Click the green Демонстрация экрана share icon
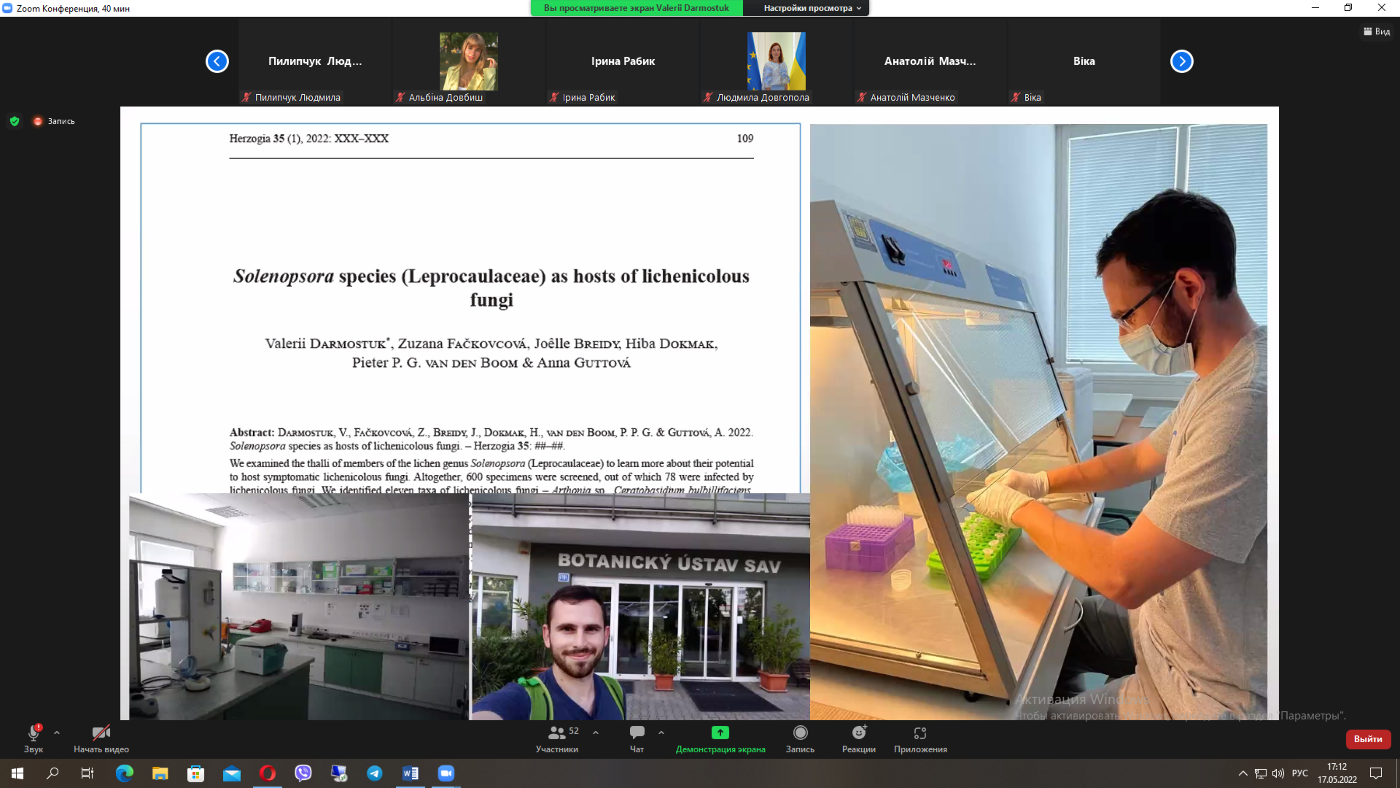 point(720,732)
